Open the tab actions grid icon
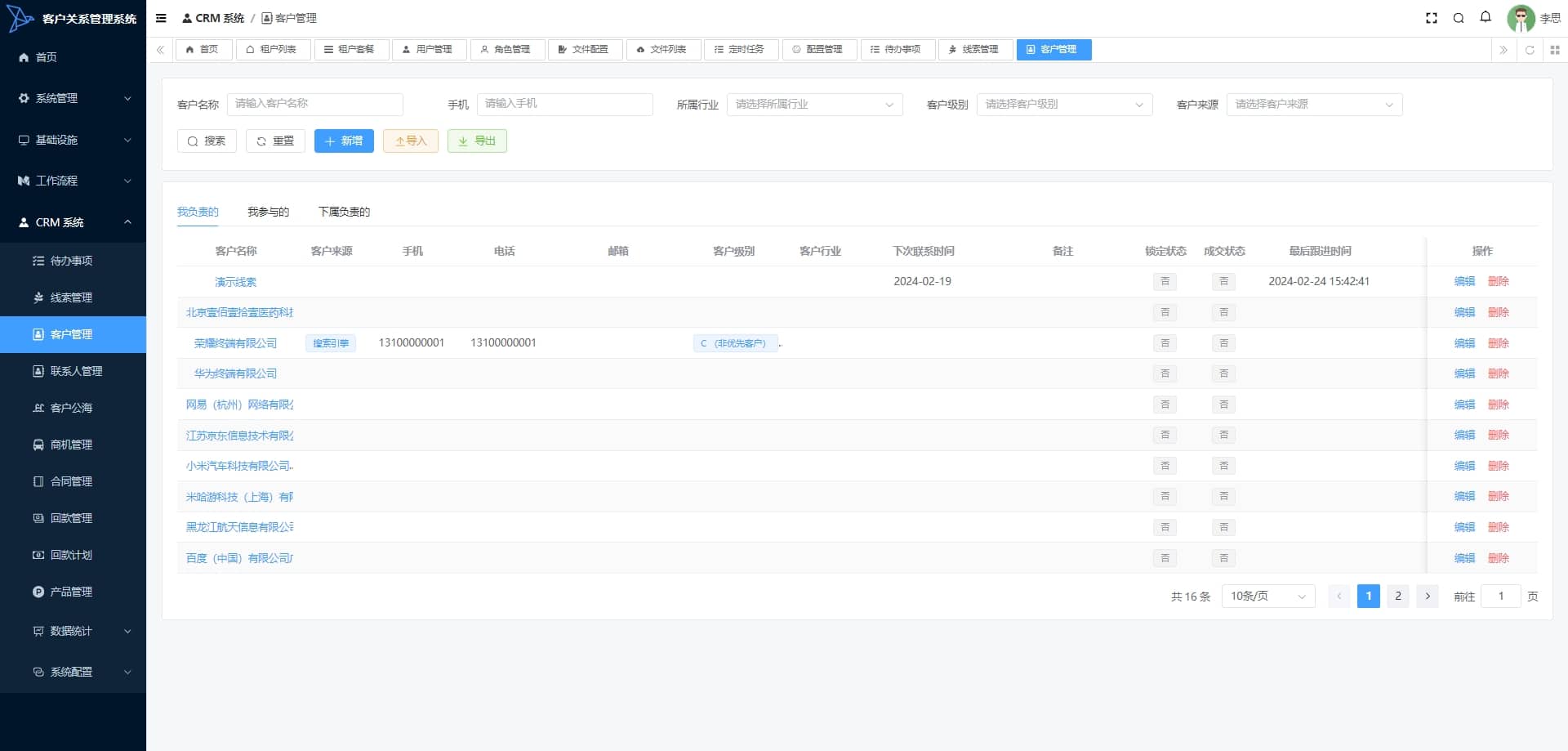The height and width of the screenshot is (751, 1568). coord(1555,50)
